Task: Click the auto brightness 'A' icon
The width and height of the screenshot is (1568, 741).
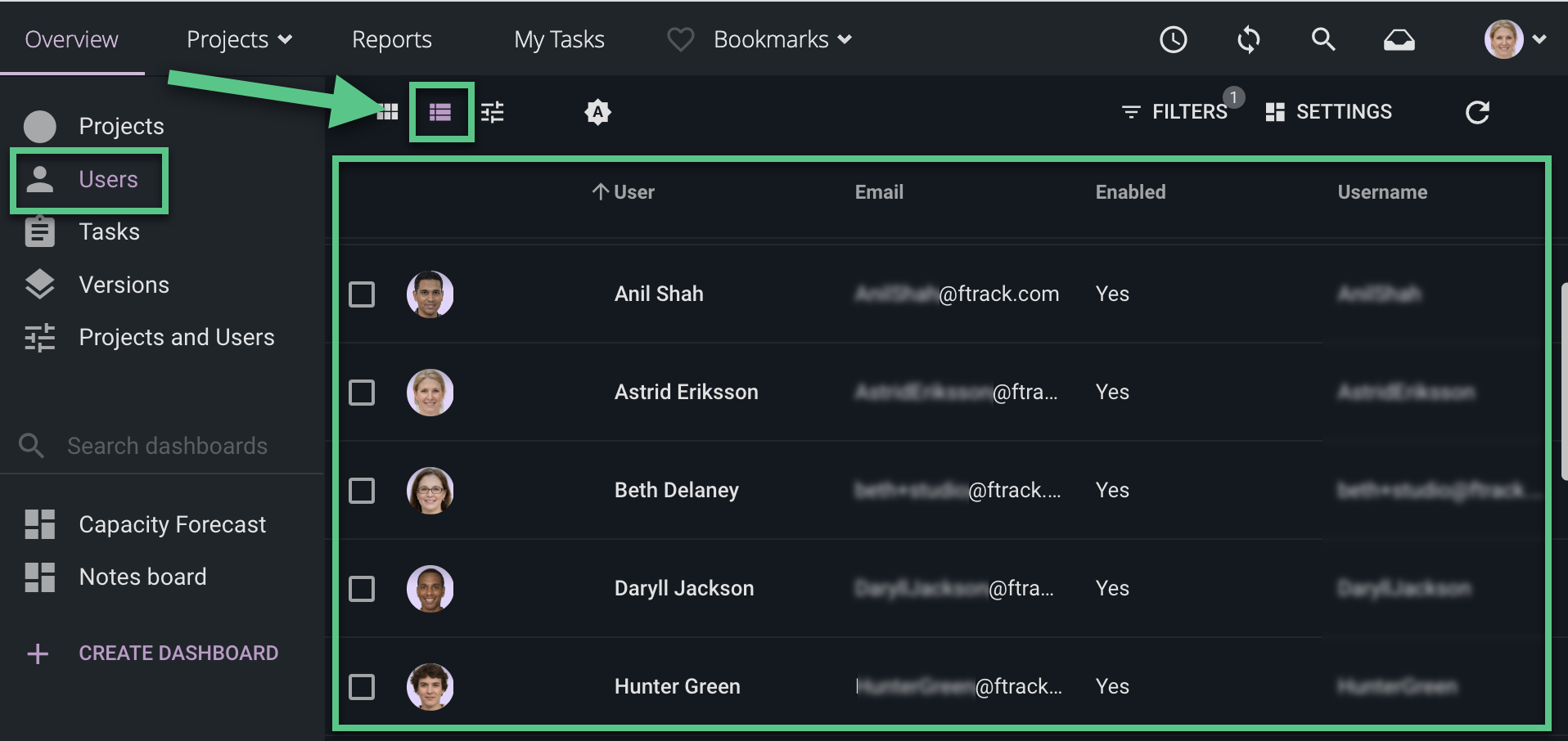Action: 598,112
